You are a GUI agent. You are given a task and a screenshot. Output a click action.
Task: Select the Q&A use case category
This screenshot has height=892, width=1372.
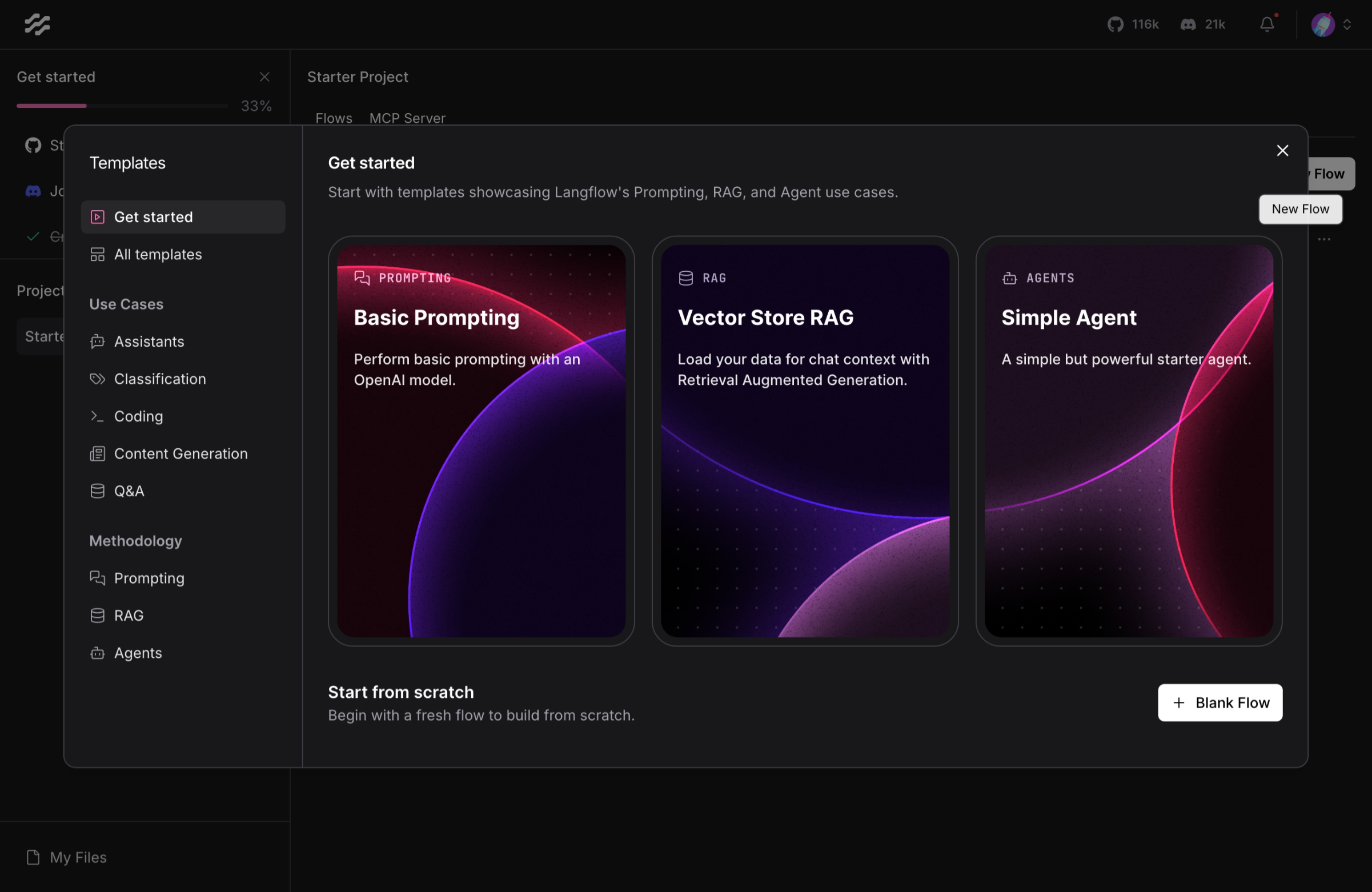(129, 491)
